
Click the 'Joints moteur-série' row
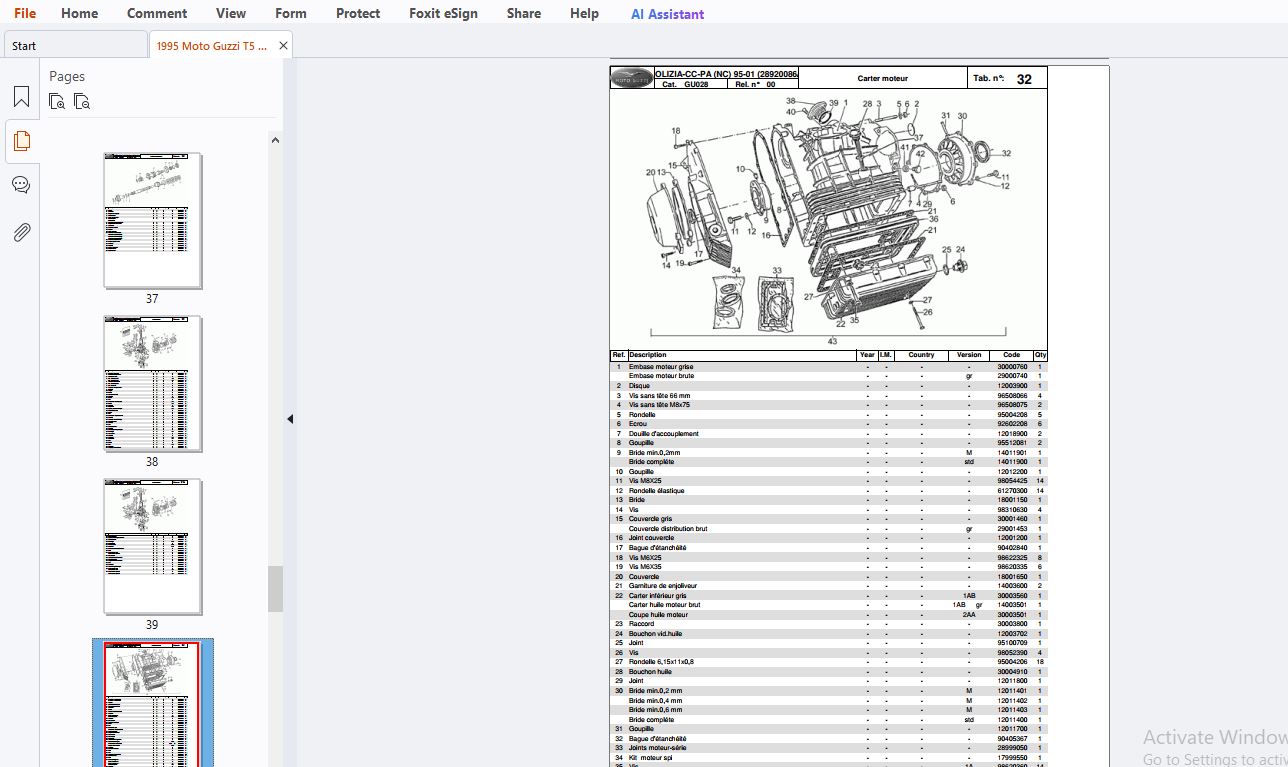828,748
